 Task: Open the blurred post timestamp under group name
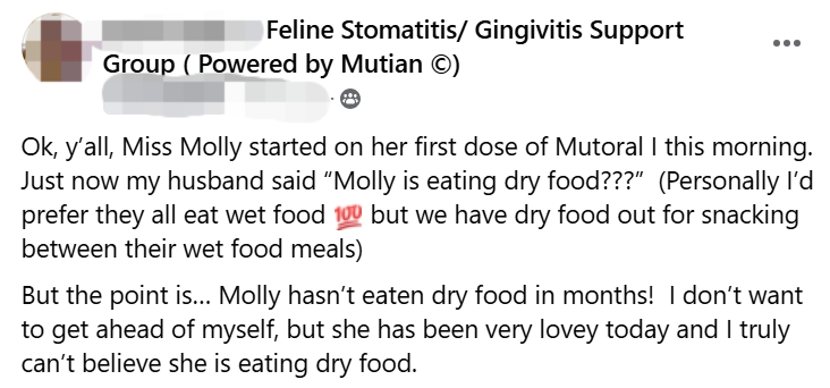click(216, 98)
